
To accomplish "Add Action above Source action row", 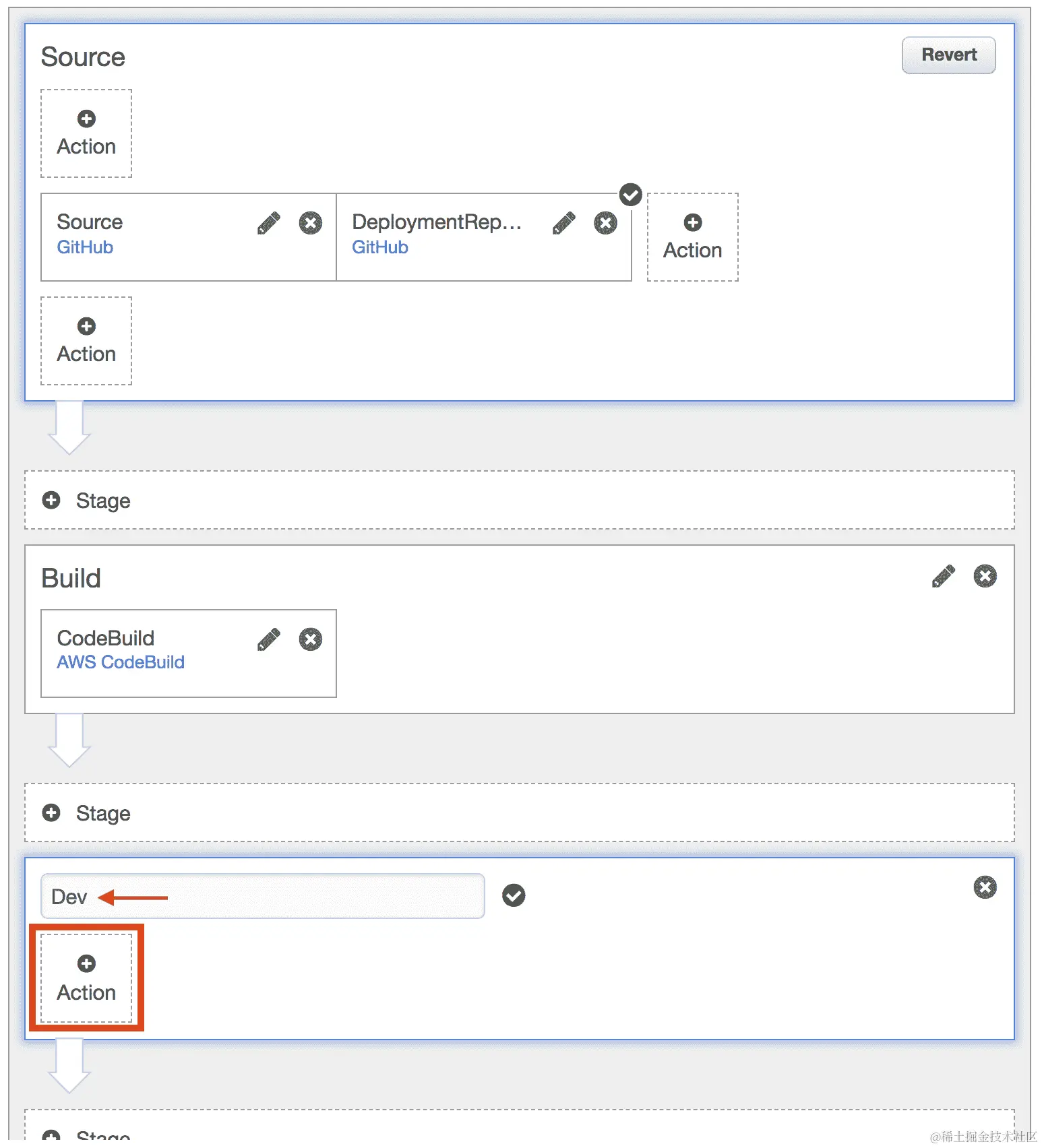I will click(86, 133).
